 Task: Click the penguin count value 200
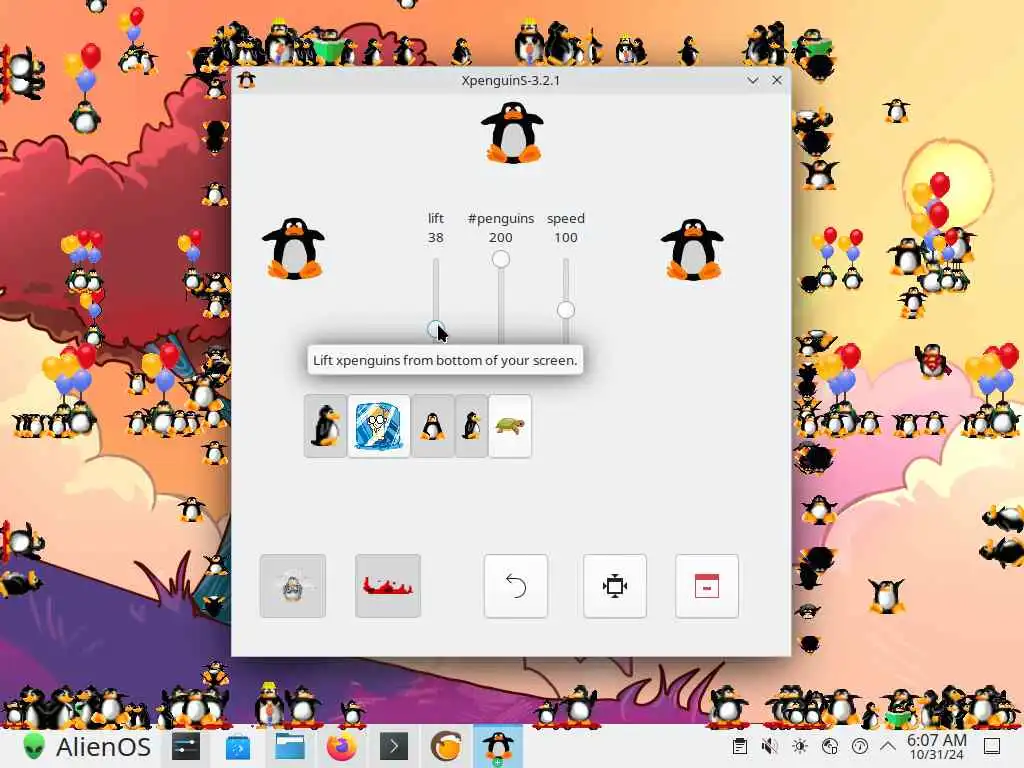[x=501, y=238]
